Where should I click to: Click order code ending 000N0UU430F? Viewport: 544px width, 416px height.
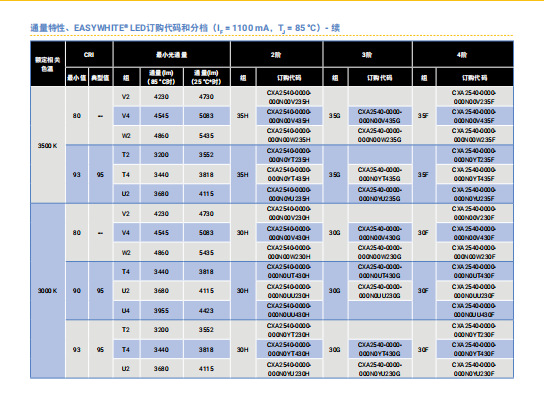point(474,310)
